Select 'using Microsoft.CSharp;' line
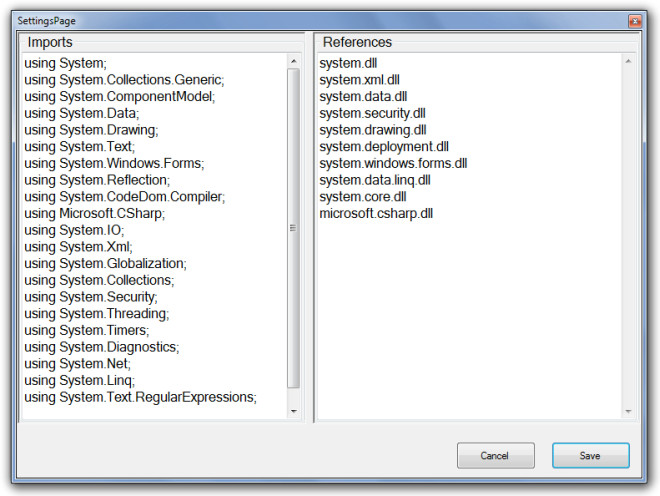Viewport: 660px width, 496px height. 95,213
